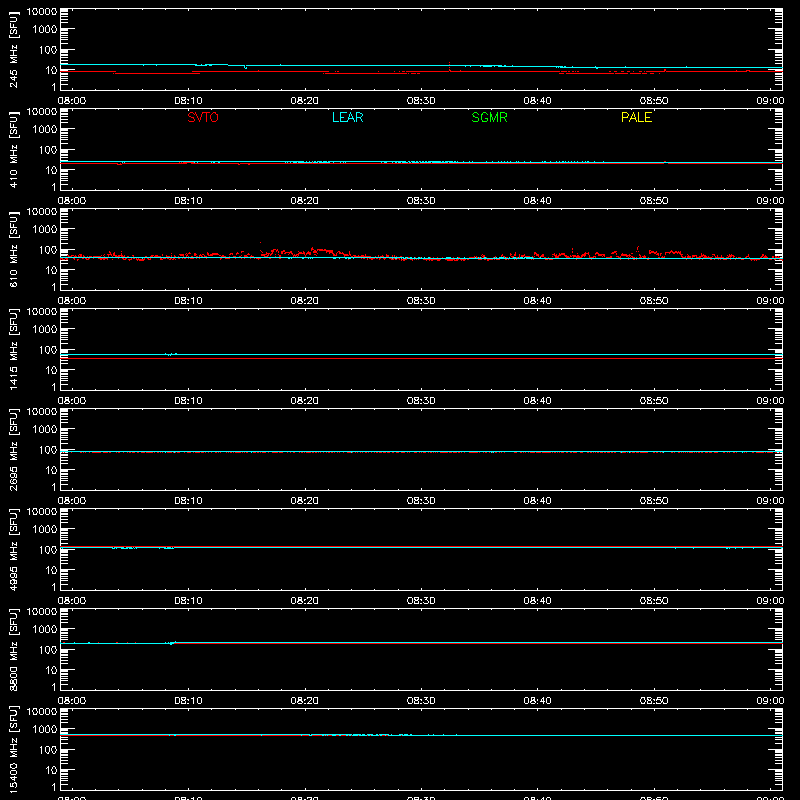Select the 8800 MHz [SFU] axis title
Image resolution: width=800 pixels, height=800 pixels.
coord(13,649)
